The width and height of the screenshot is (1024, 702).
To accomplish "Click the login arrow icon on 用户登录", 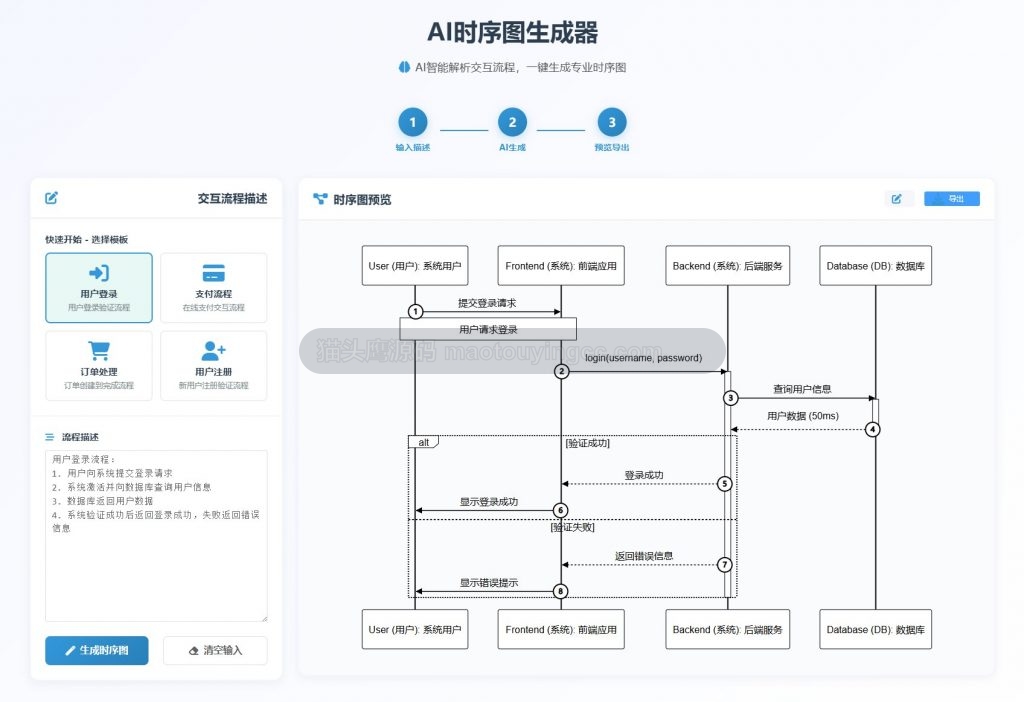I will point(99,273).
